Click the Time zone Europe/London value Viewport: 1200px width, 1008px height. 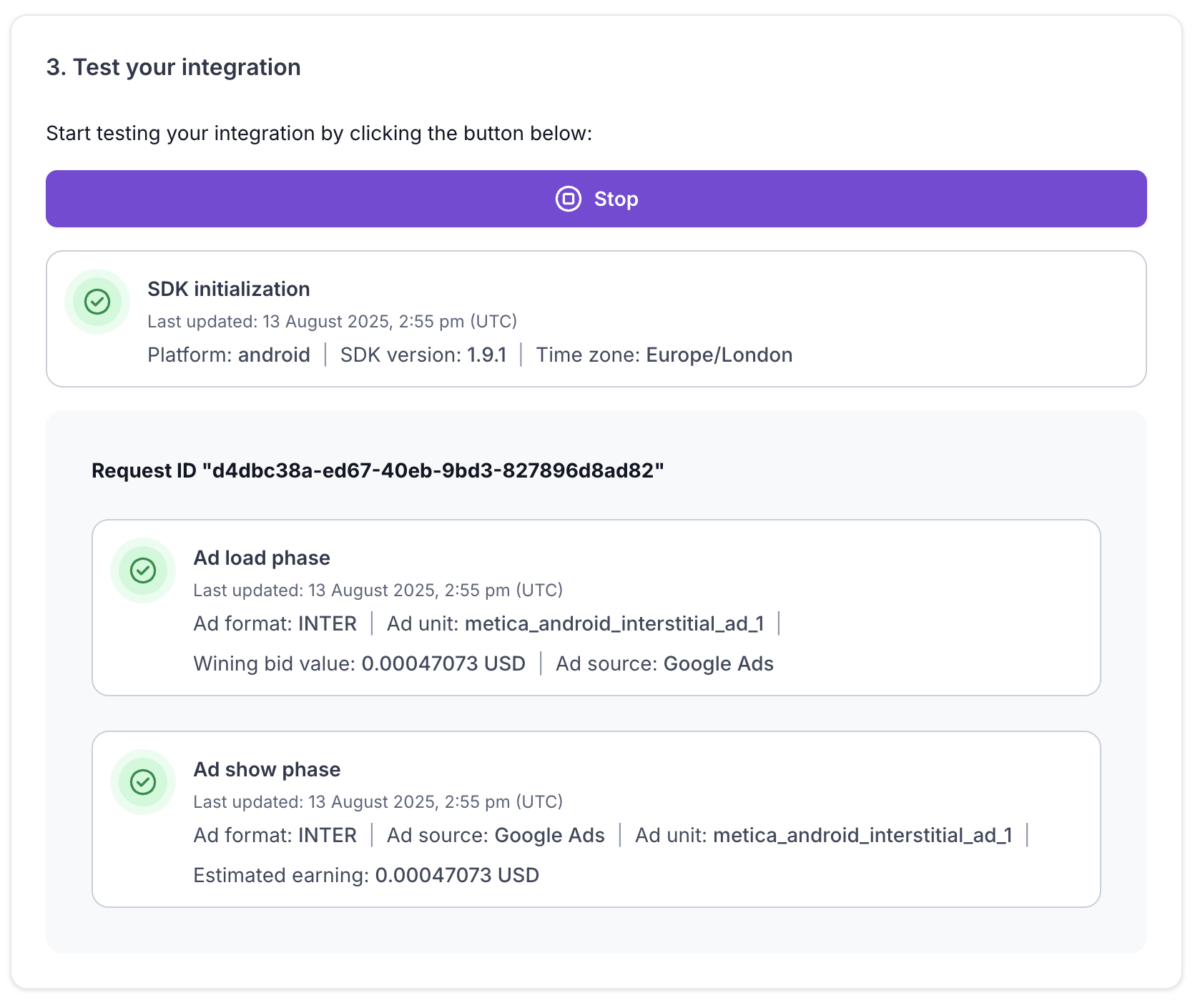719,355
